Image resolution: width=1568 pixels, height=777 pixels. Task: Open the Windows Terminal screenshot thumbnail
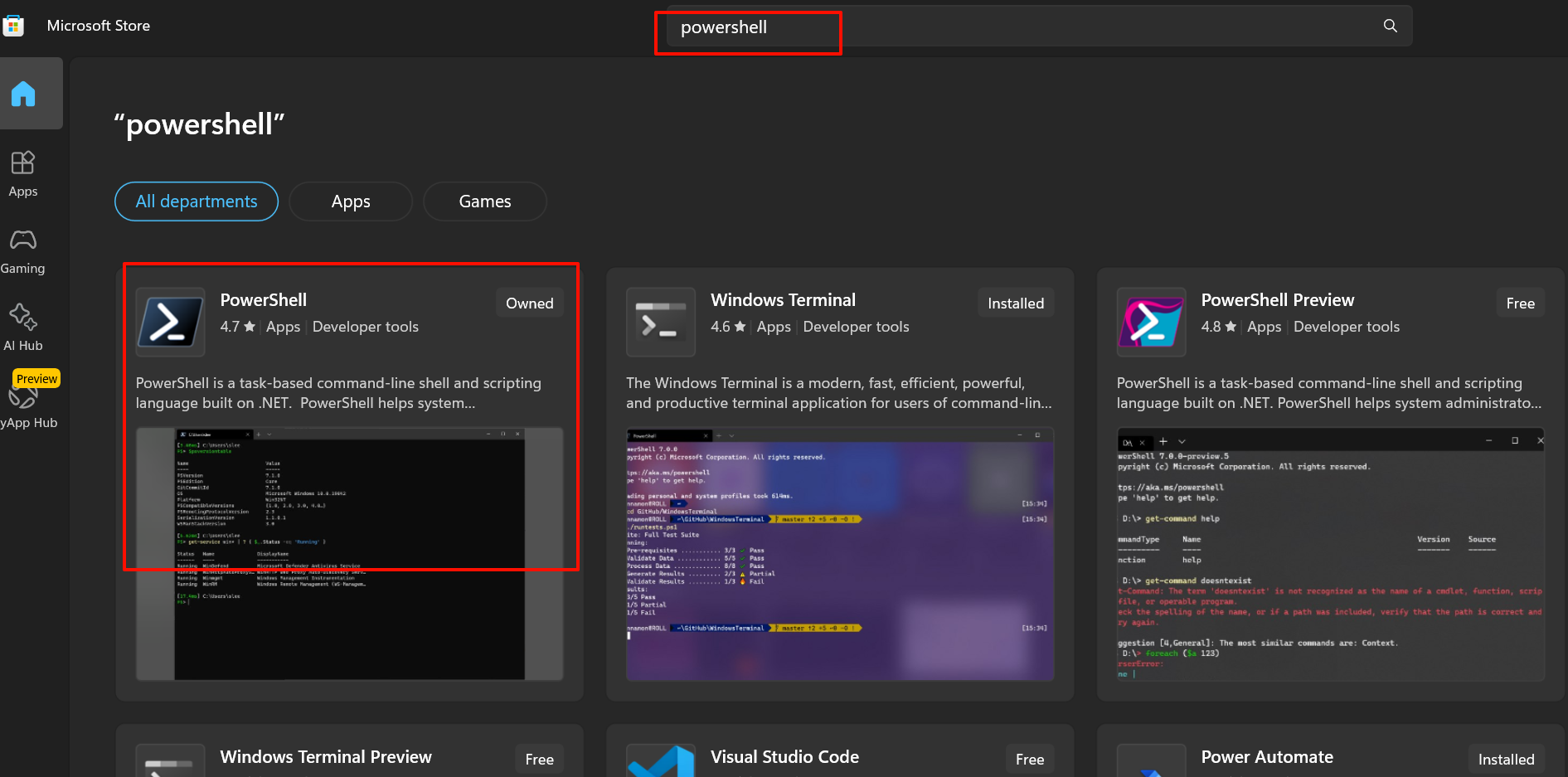(x=840, y=554)
